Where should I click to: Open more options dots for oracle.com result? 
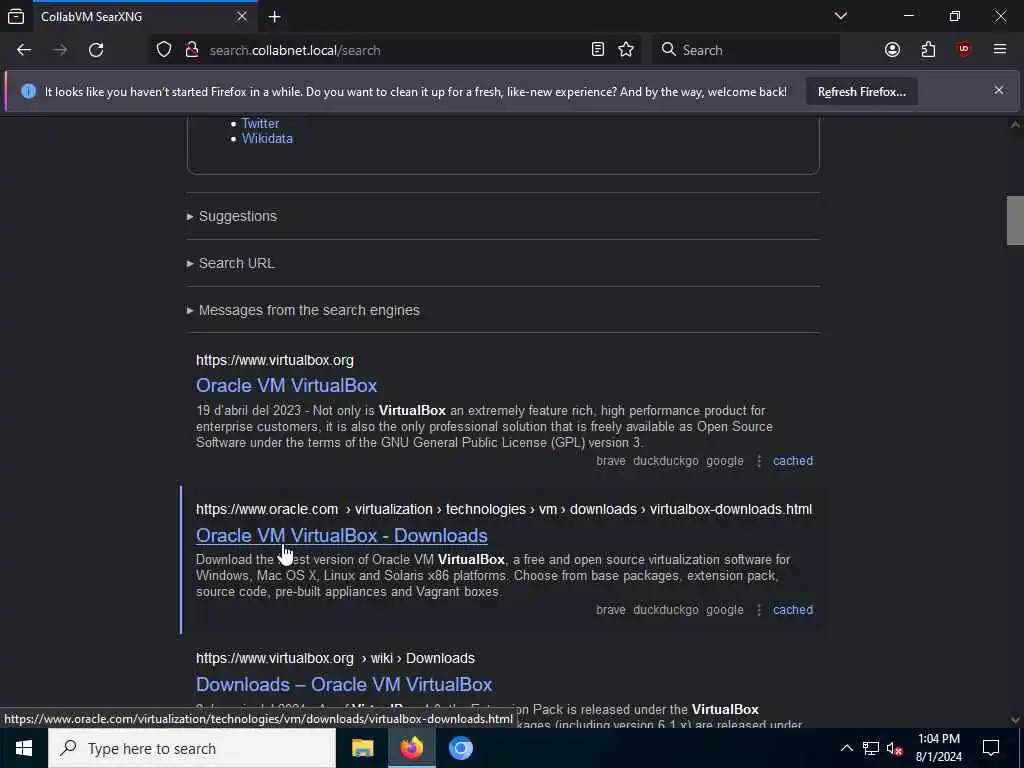tap(758, 610)
